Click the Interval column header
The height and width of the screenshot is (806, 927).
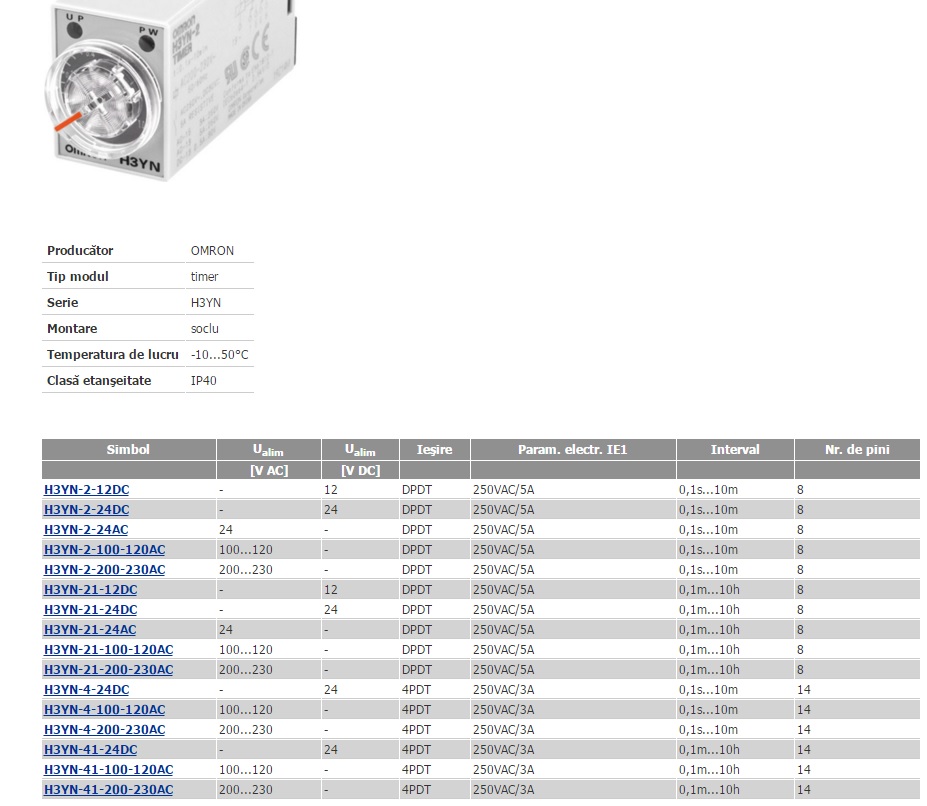tap(735, 450)
